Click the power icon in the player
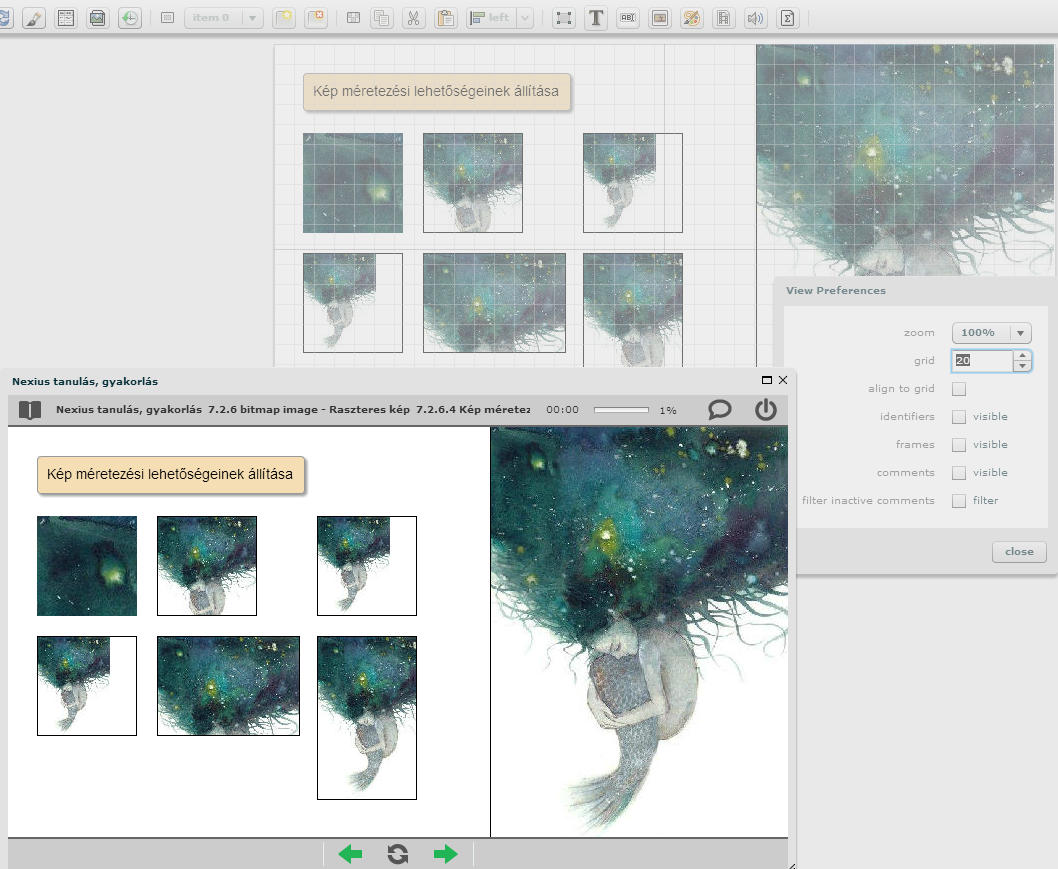 (765, 409)
